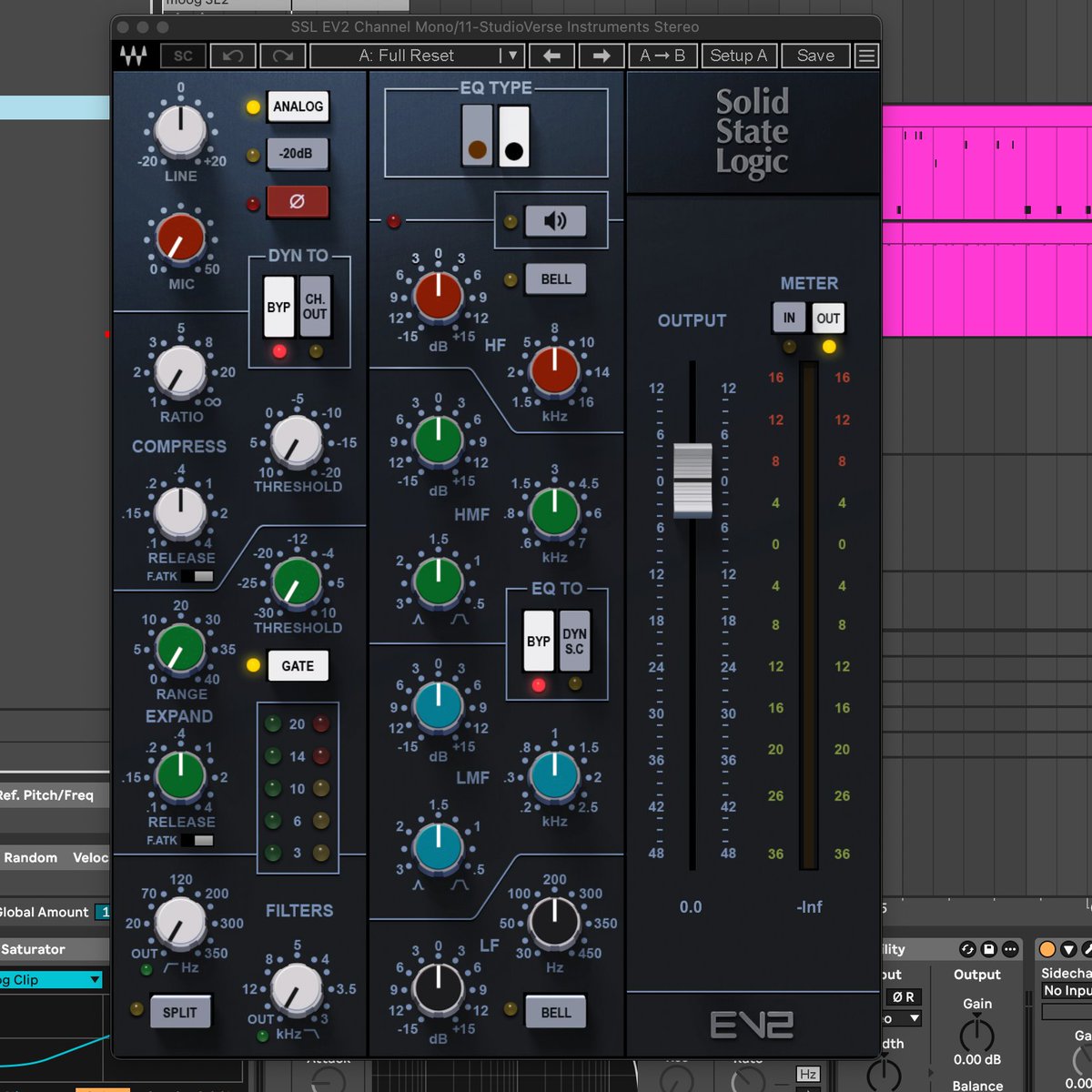Click the pink MIDI clip in arrangement

point(986,164)
